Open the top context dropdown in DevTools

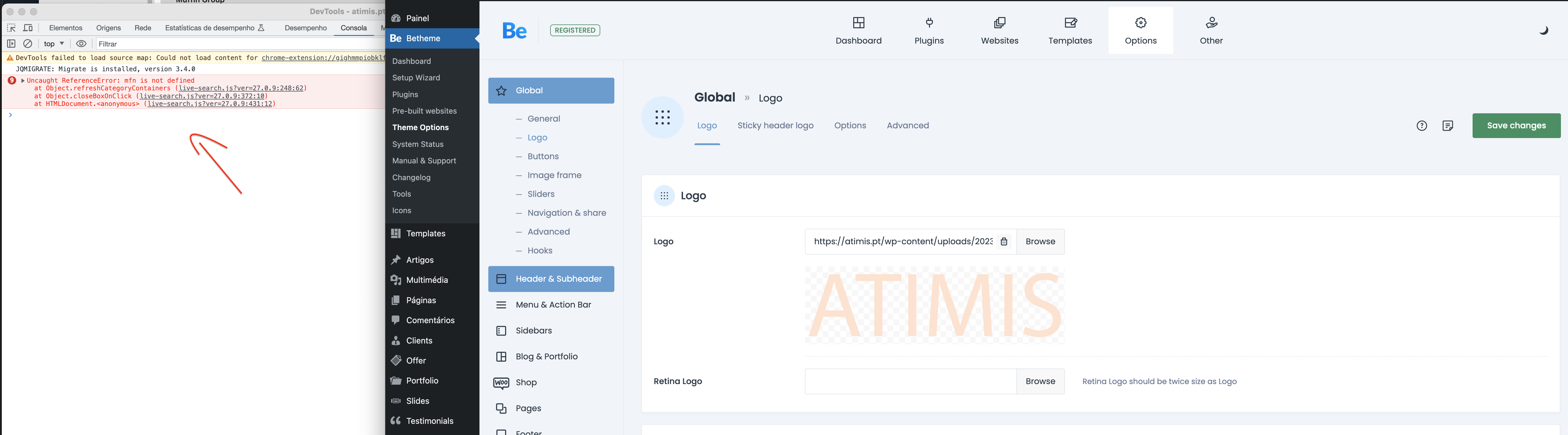pos(54,44)
